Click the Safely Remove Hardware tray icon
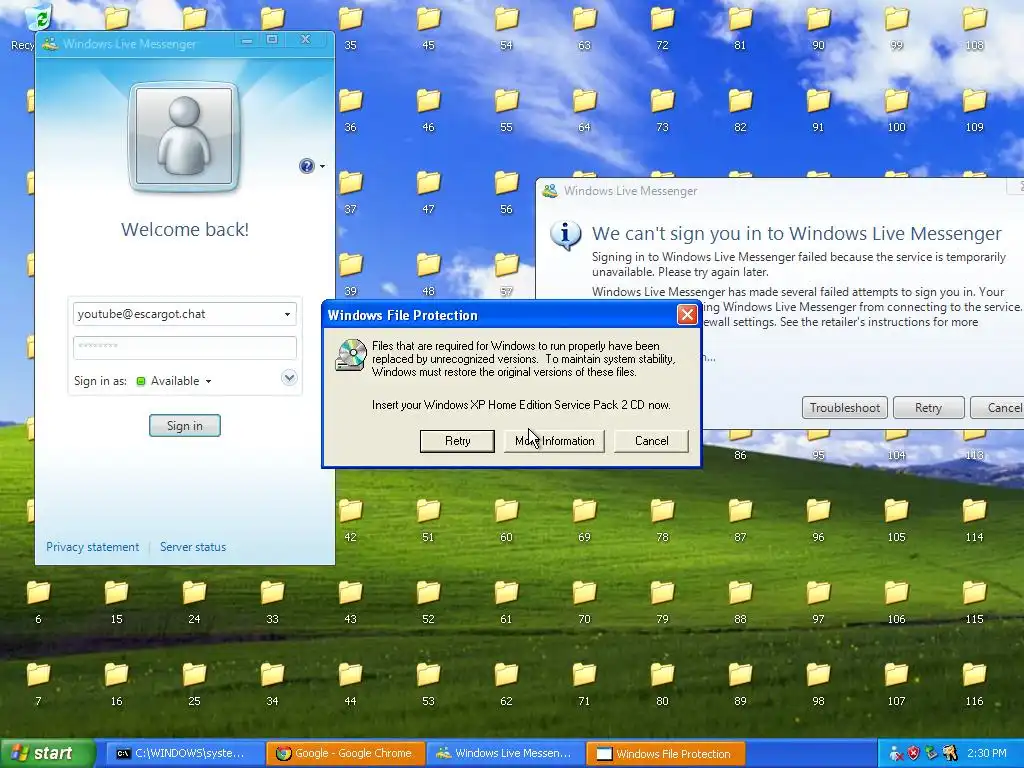 (931, 754)
